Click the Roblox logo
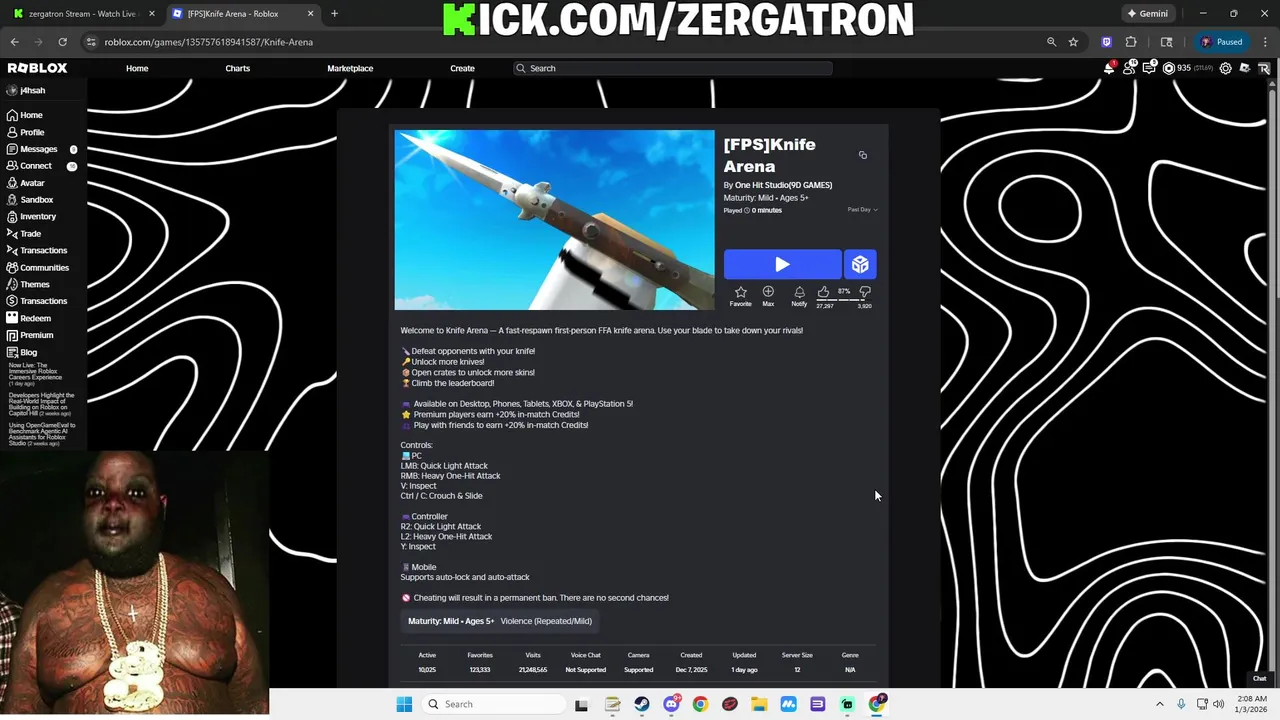 point(37,68)
